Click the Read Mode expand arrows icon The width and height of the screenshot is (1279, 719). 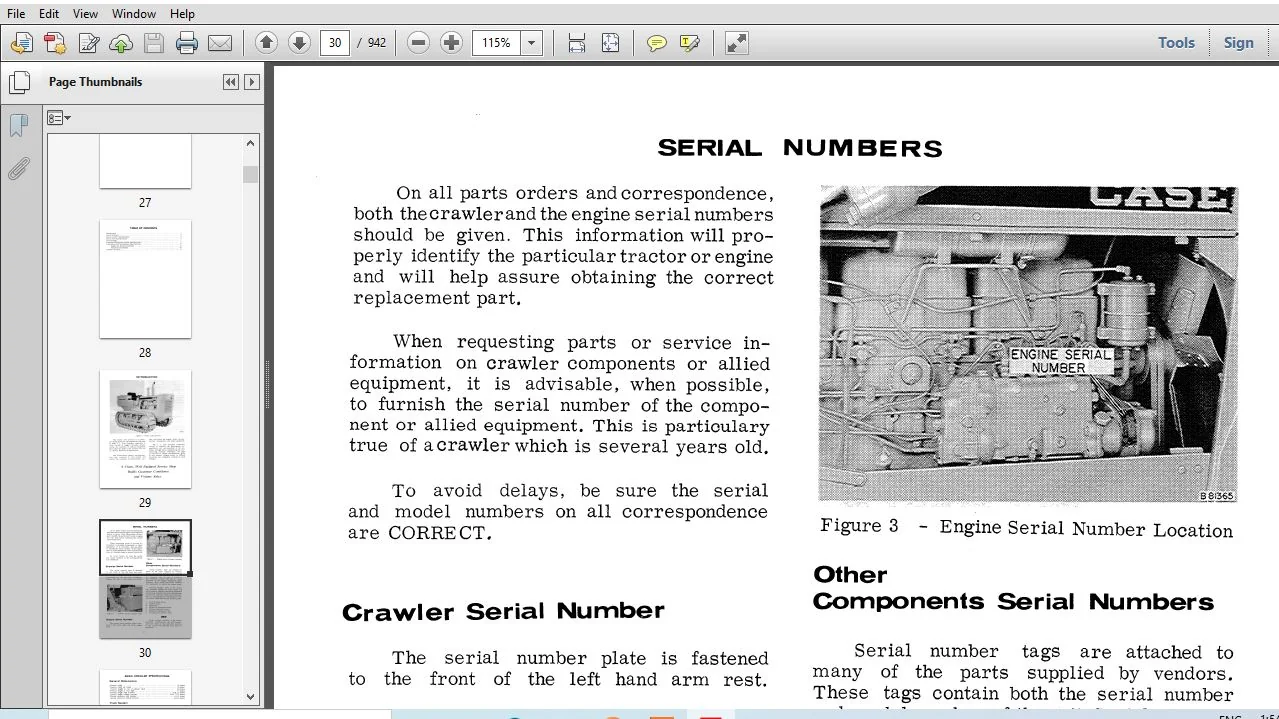click(x=737, y=43)
